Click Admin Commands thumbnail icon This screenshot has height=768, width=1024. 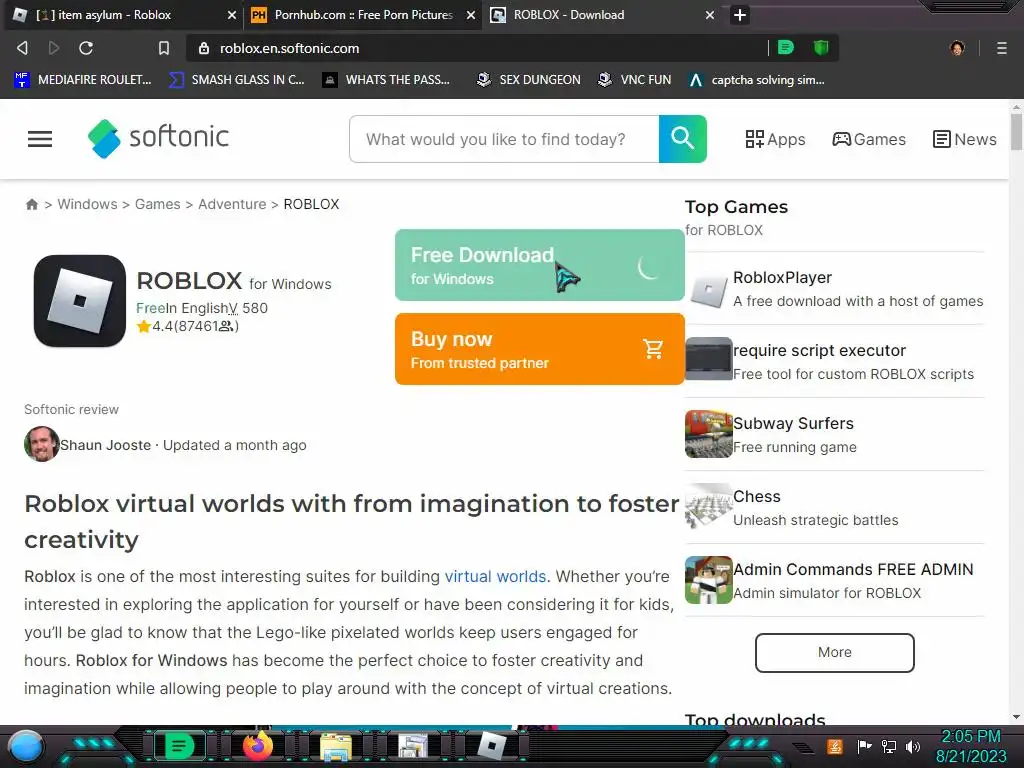pyautogui.click(x=709, y=580)
